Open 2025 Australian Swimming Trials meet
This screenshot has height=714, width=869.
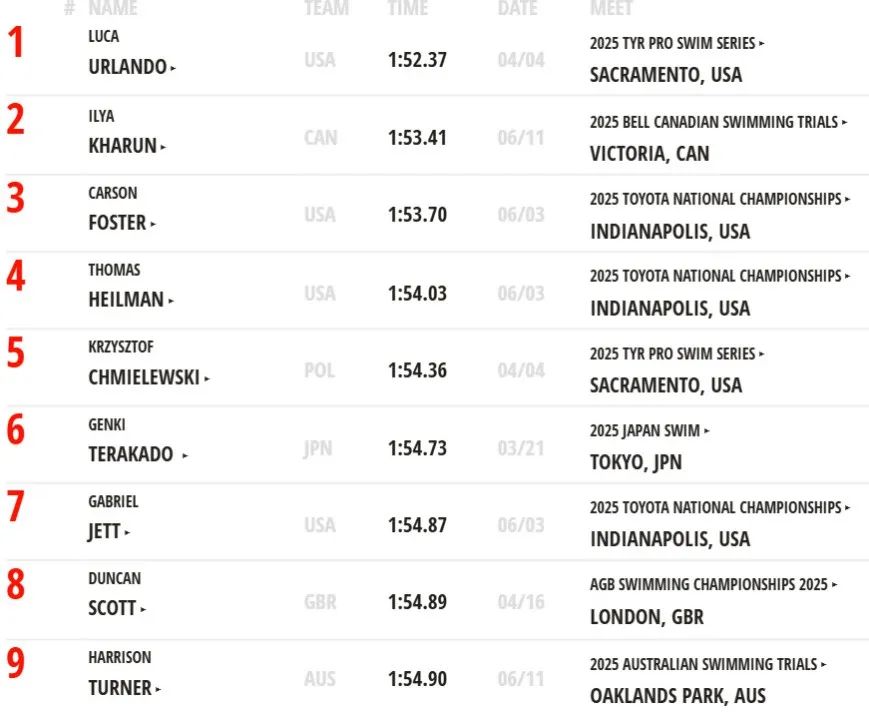pyautogui.click(x=708, y=664)
